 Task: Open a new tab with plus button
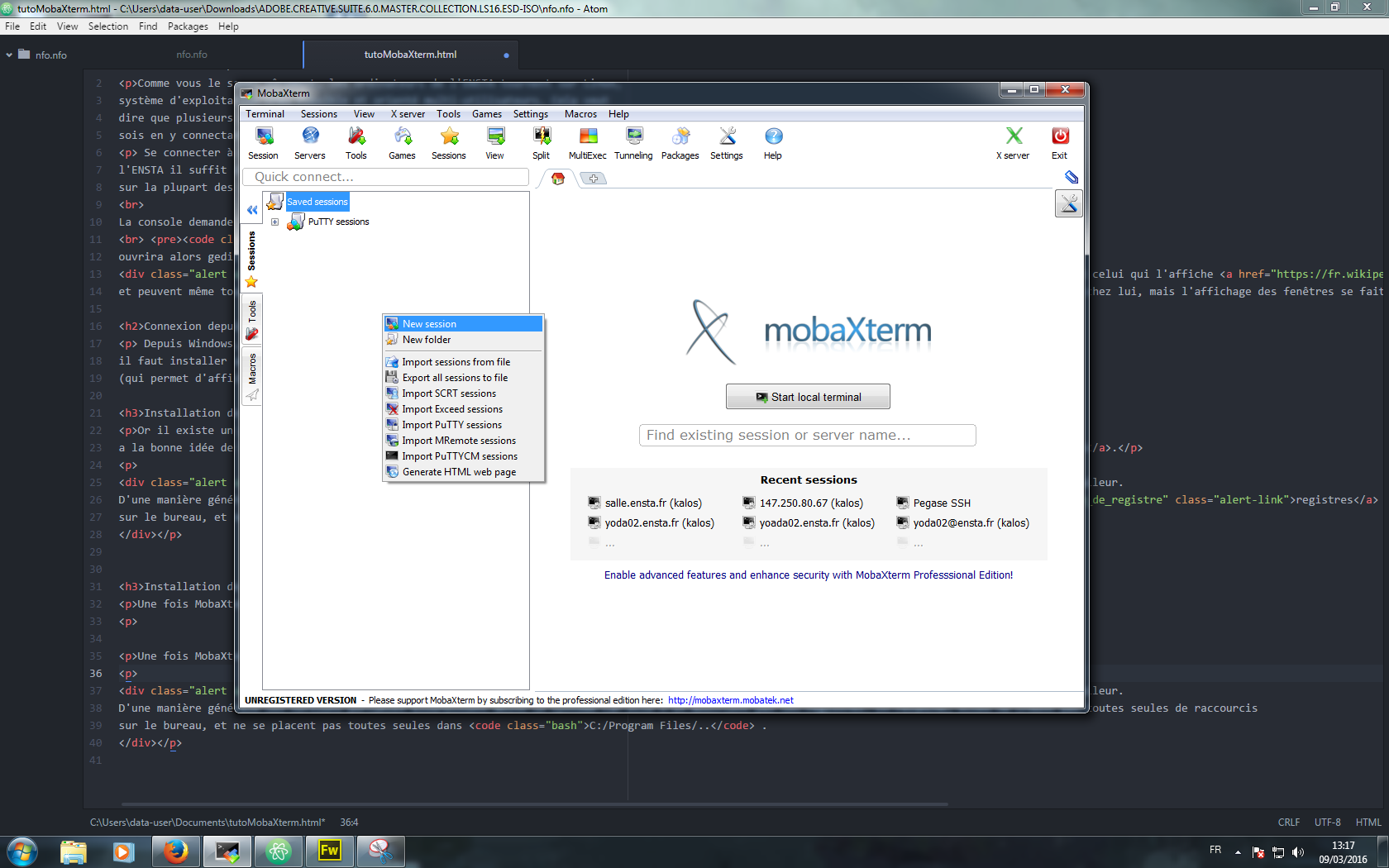click(593, 179)
